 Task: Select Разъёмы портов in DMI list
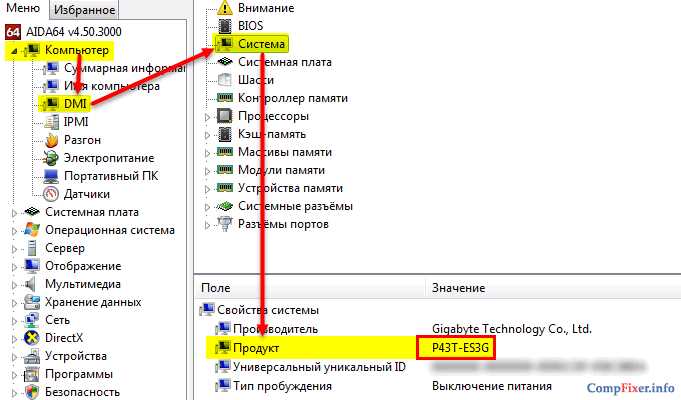tap(283, 225)
